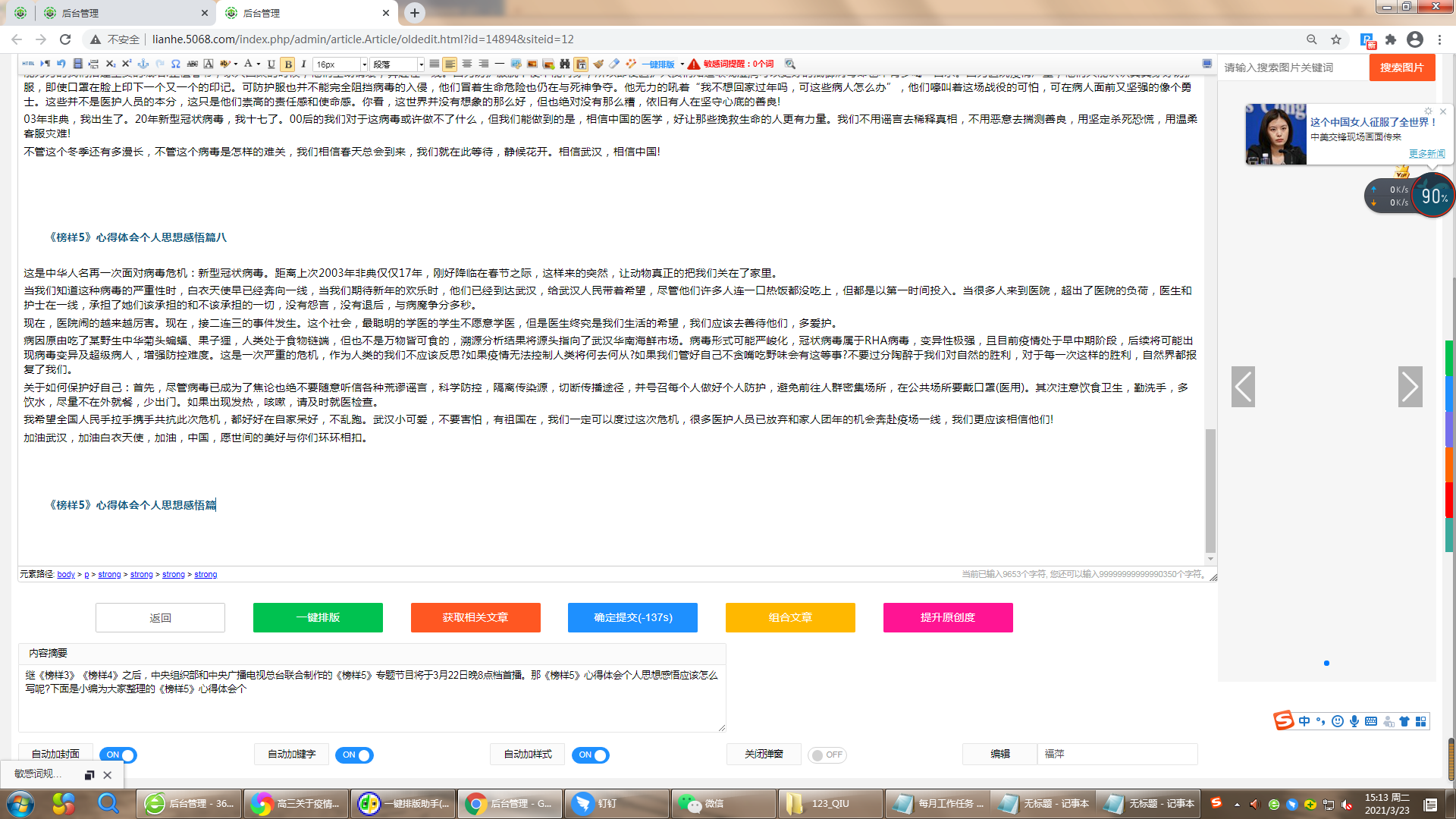This screenshot has height=819, width=1456.
Task: Click next arrow in image panel
Action: click(1410, 387)
